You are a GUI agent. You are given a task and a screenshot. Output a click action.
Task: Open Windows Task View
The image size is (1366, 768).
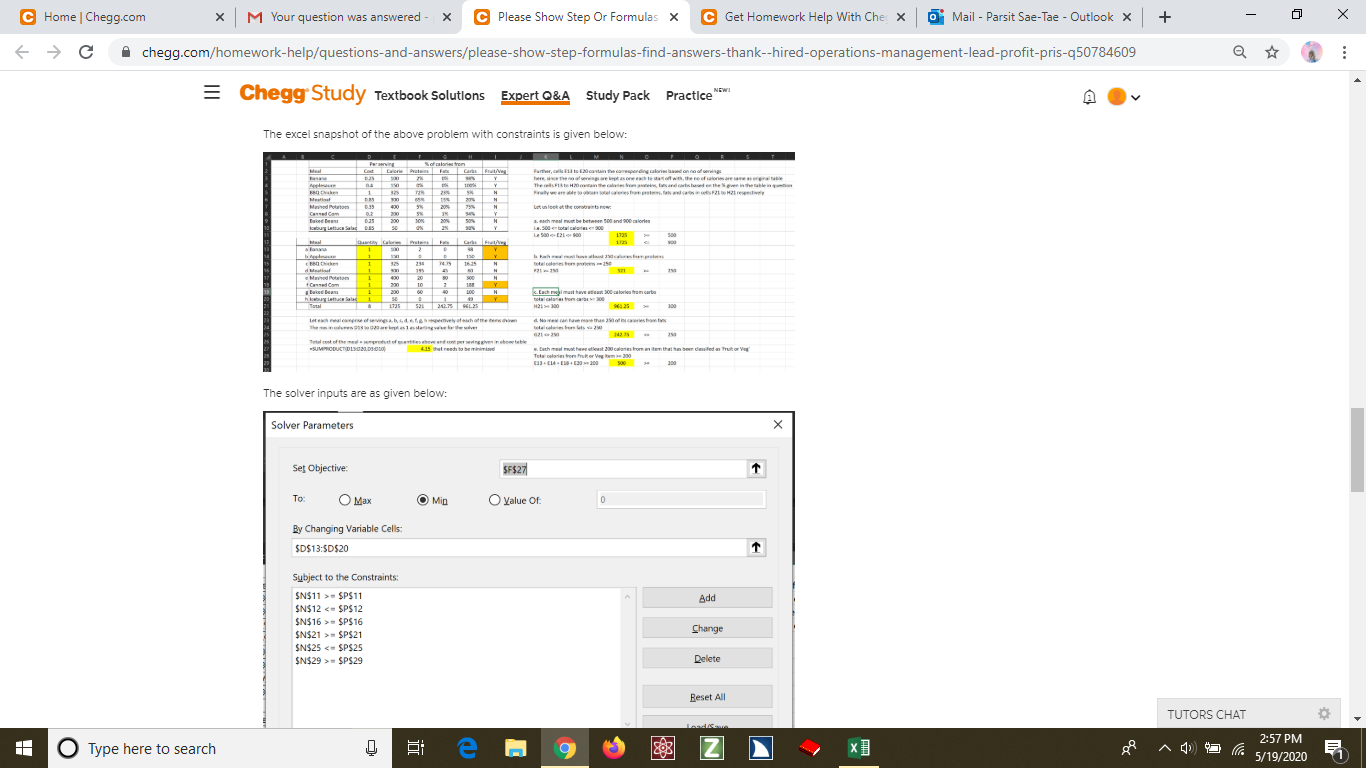(x=417, y=748)
